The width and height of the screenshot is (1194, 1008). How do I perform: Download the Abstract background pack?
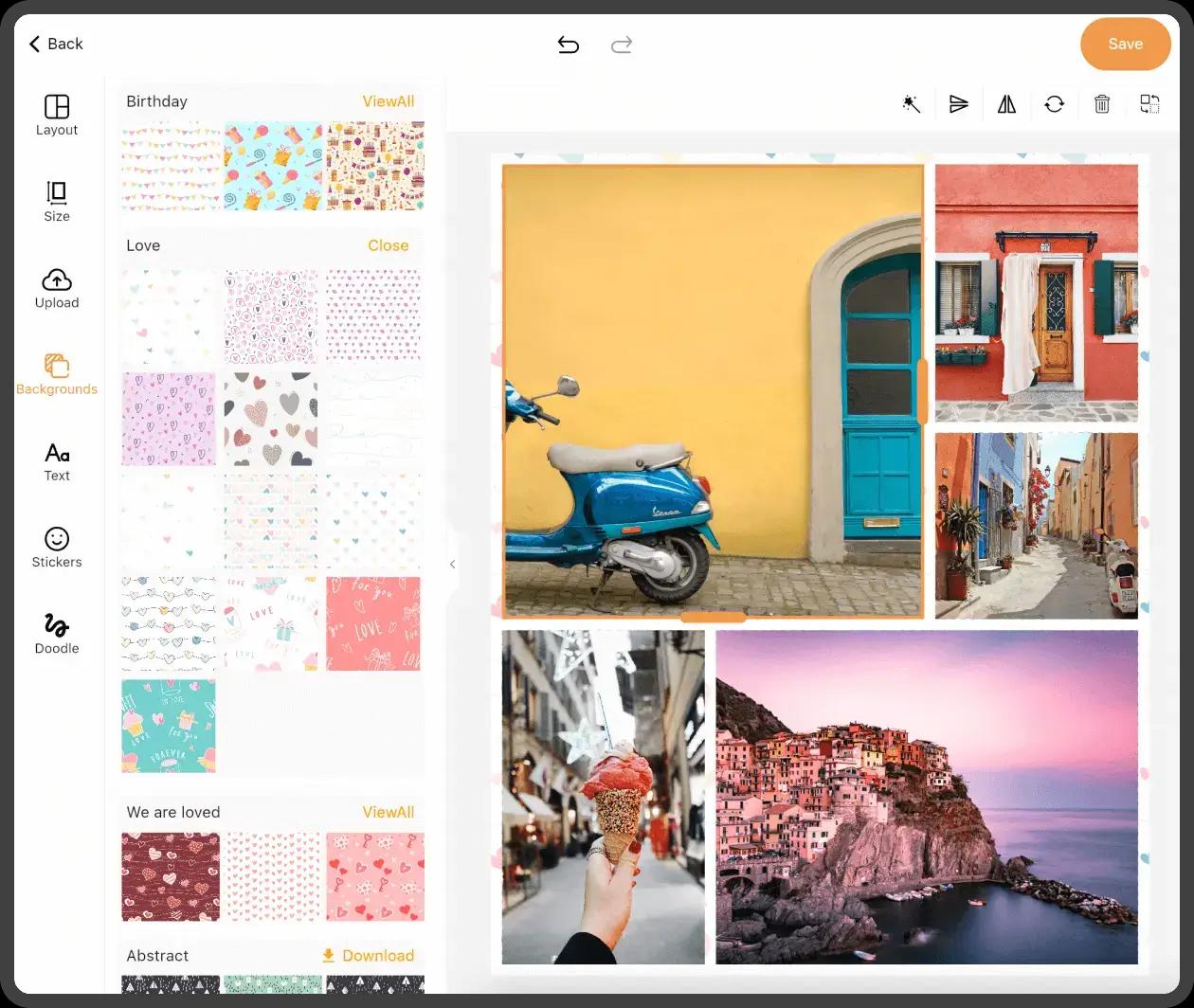[x=369, y=955]
